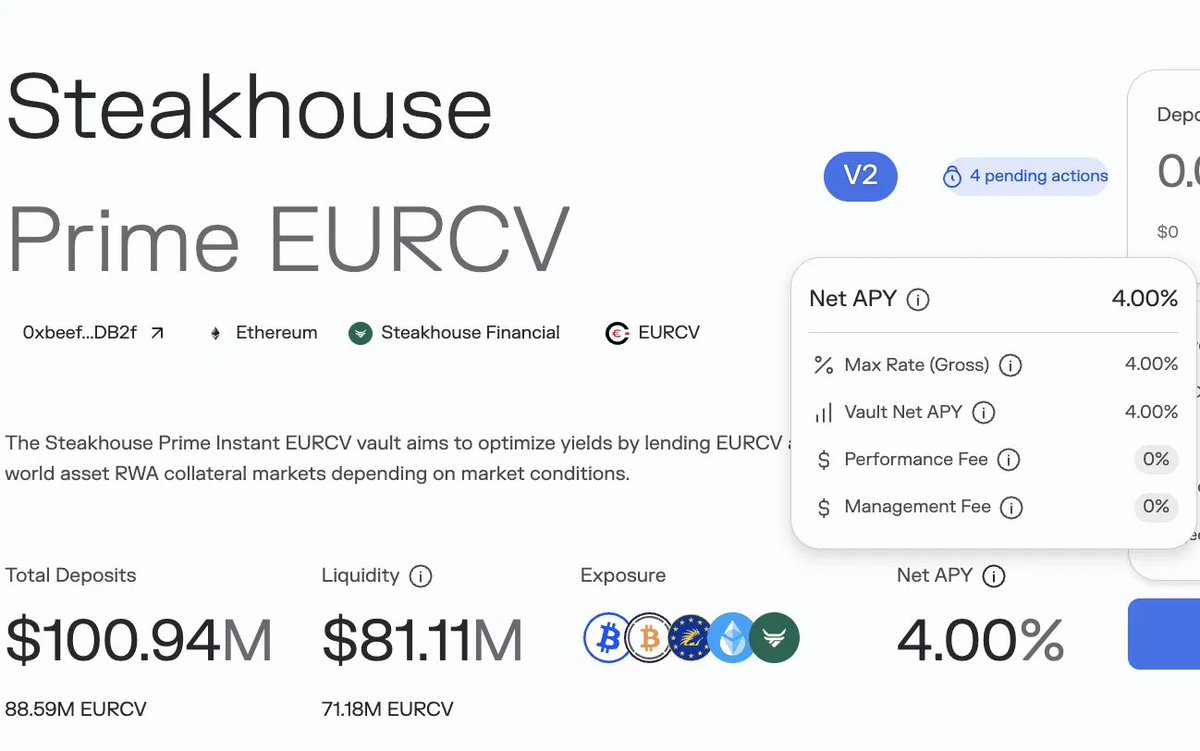
Task: Click the dollar icon by Performance Fee
Action: [x=823, y=460]
